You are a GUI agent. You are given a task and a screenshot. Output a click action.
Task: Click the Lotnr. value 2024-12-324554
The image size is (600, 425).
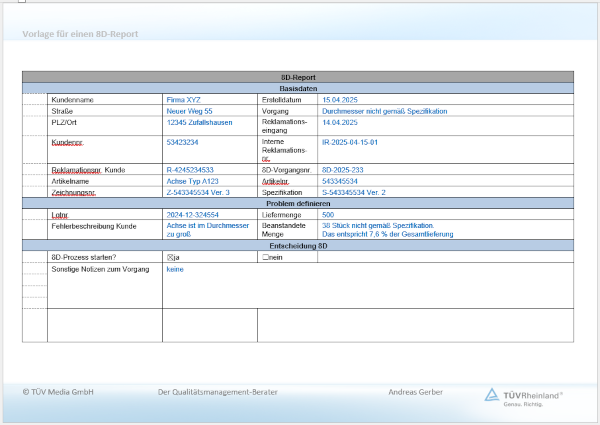[x=192, y=214]
